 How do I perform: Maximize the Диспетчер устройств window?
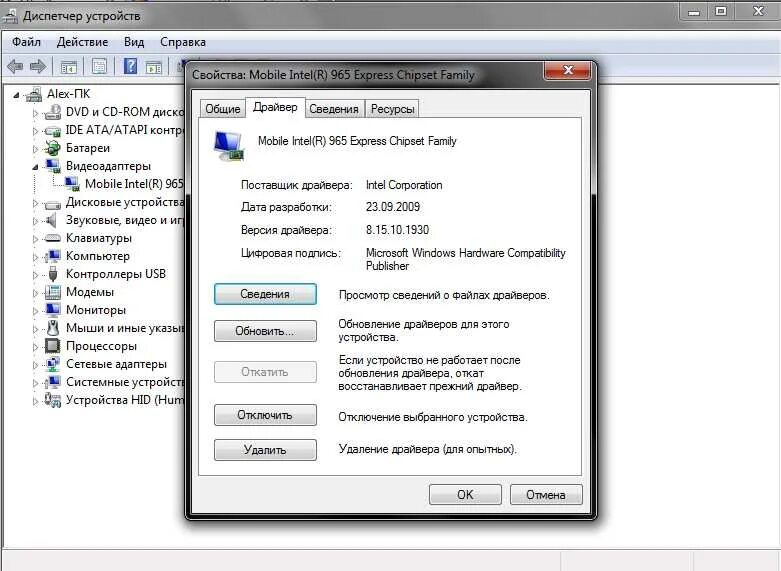click(721, 11)
